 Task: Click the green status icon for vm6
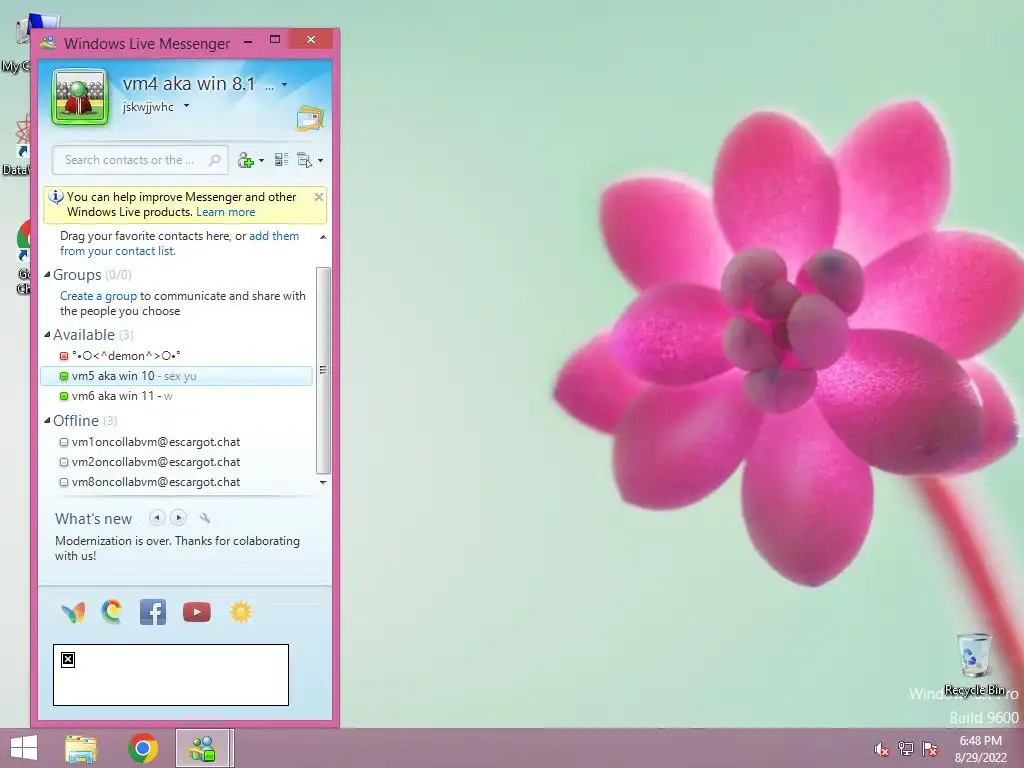63,396
